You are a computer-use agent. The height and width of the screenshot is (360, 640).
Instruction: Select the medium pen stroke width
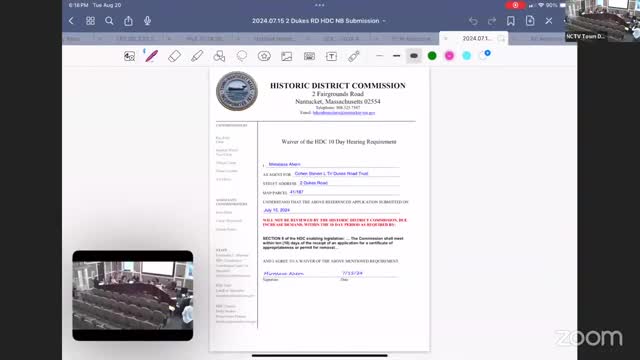(396, 56)
